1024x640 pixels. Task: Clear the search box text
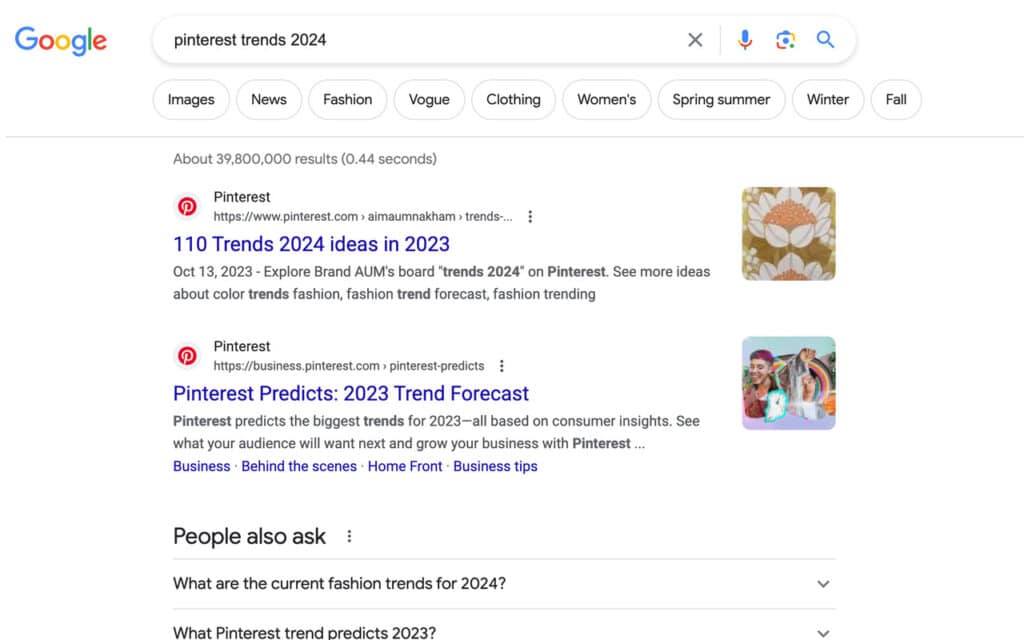(x=695, y=40)
